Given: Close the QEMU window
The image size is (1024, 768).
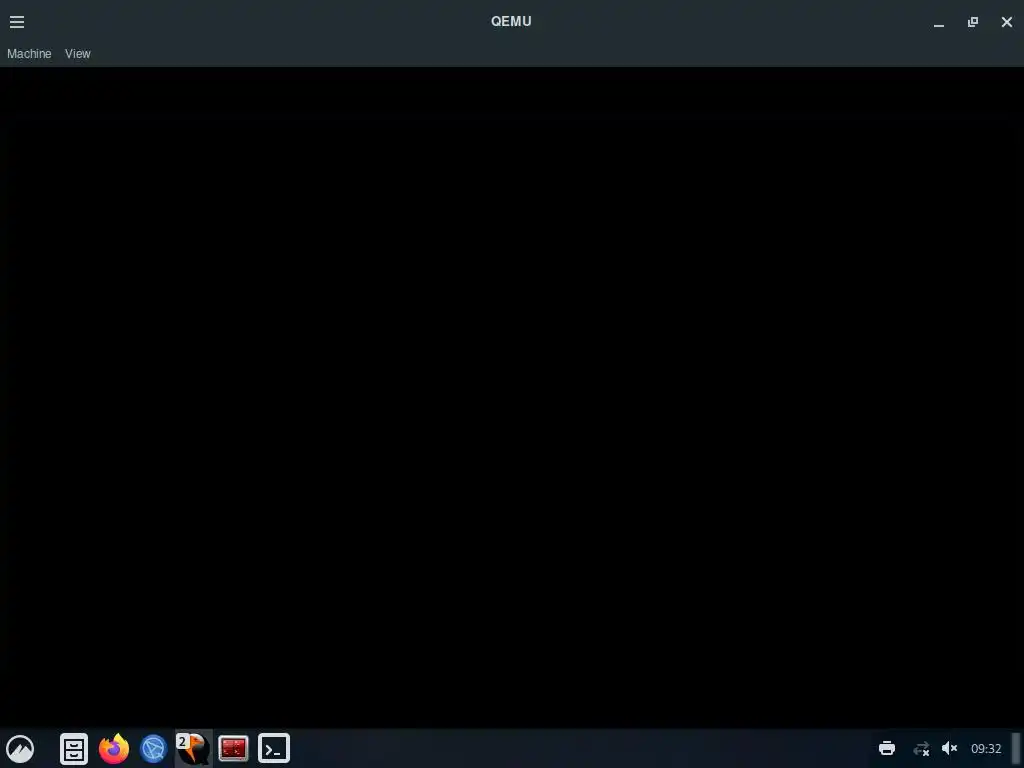Looking at the screenshot, I should tap(1006, 22).
